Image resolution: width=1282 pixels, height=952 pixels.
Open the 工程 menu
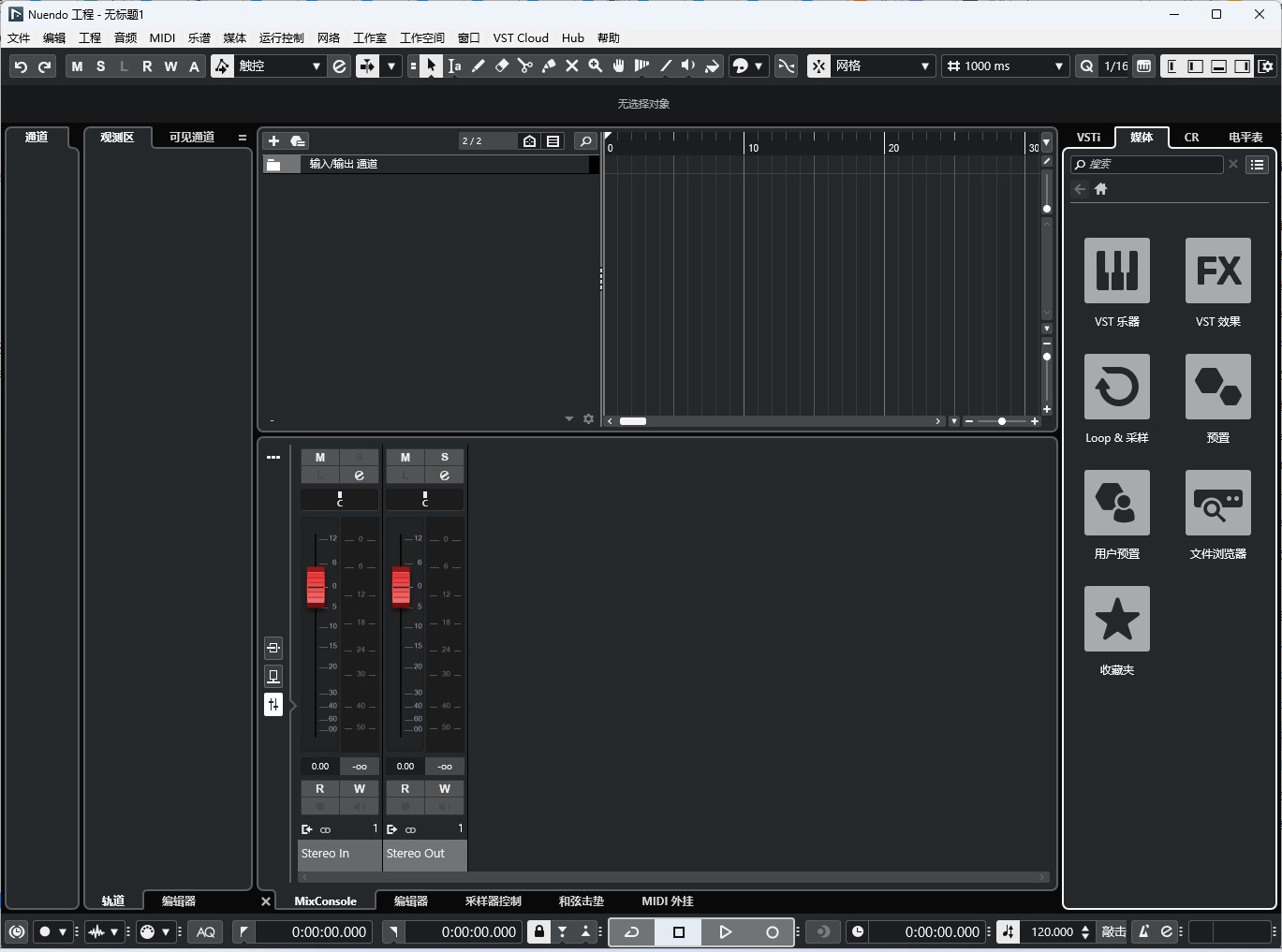pos(90,37)
